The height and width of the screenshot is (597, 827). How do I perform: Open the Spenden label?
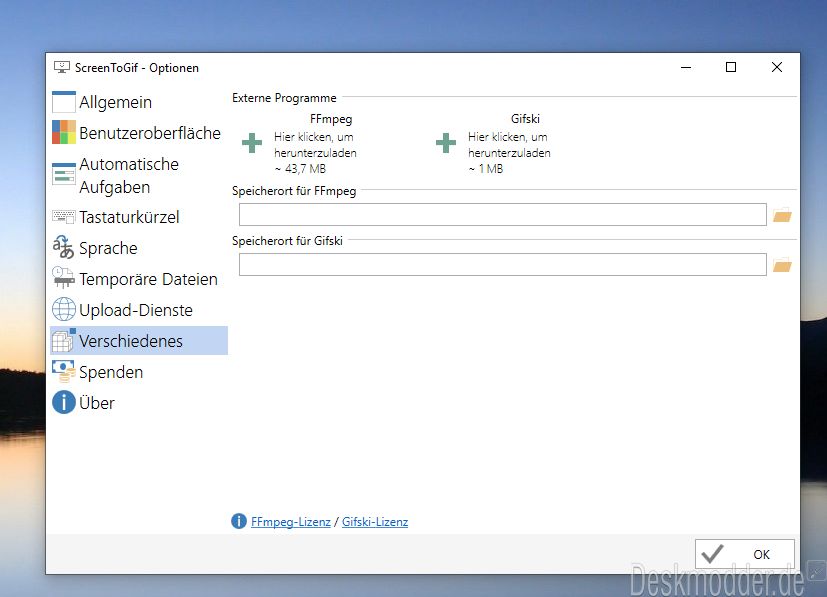coord(111,372)
